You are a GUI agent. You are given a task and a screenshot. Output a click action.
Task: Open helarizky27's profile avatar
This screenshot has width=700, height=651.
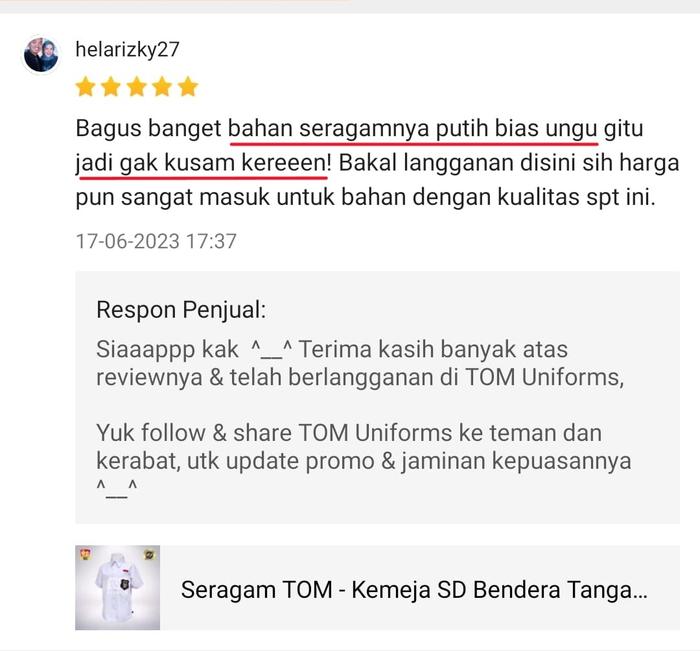coord(41,54)
